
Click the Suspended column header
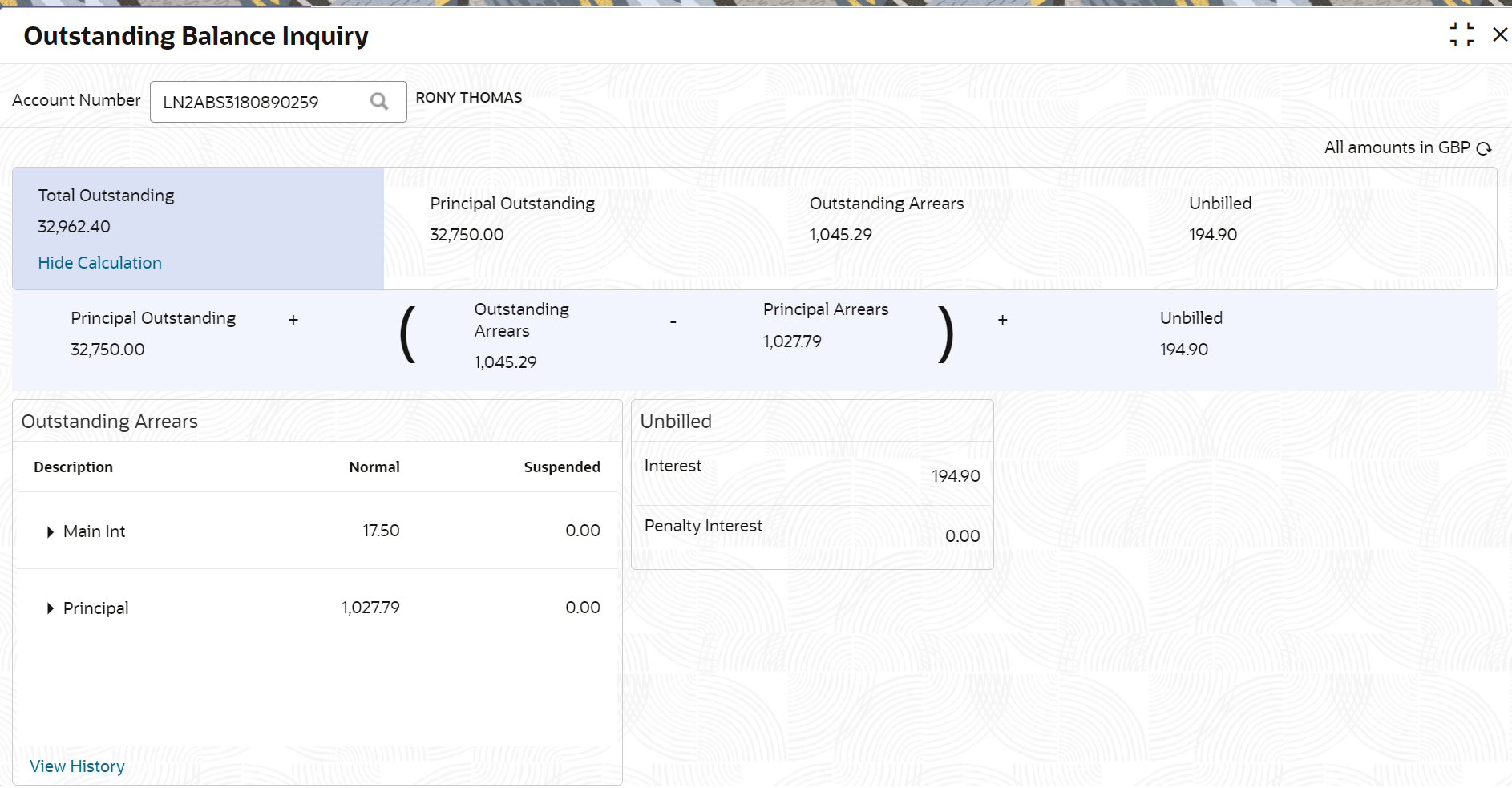561,467
